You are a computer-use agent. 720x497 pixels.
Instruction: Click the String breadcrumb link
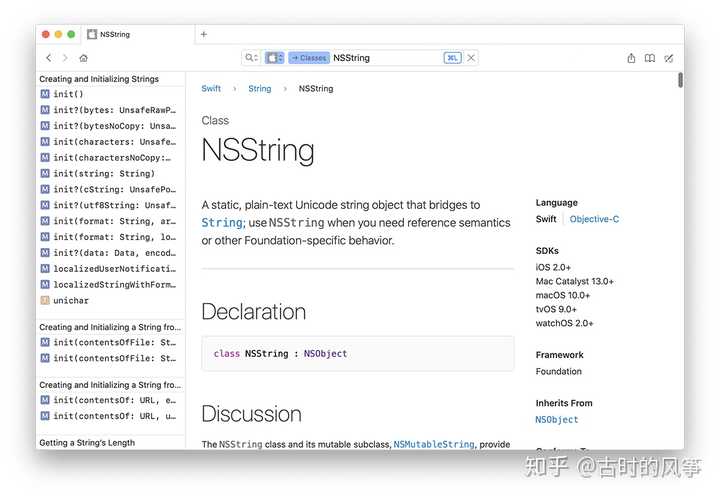pos(260,89)
